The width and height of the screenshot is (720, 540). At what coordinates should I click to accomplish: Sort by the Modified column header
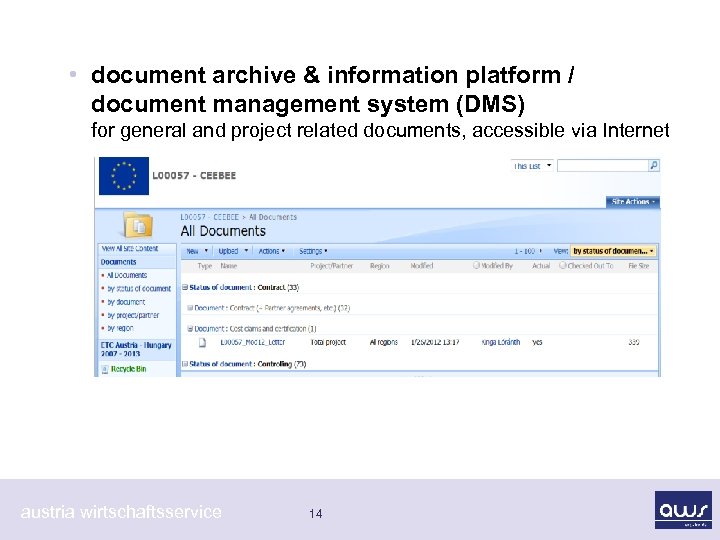(422, 266)
